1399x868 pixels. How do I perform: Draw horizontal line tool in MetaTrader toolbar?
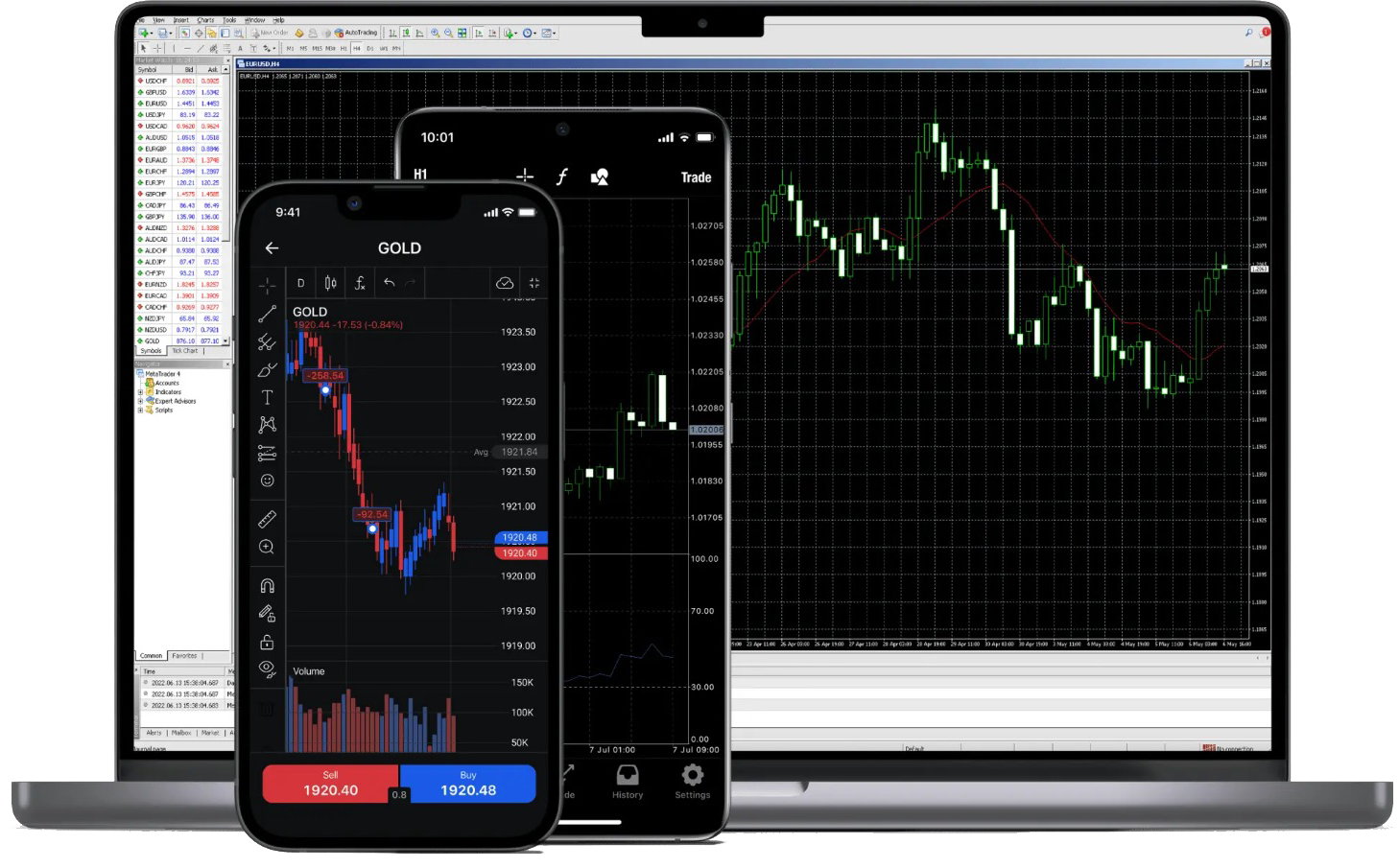point(187,48)
